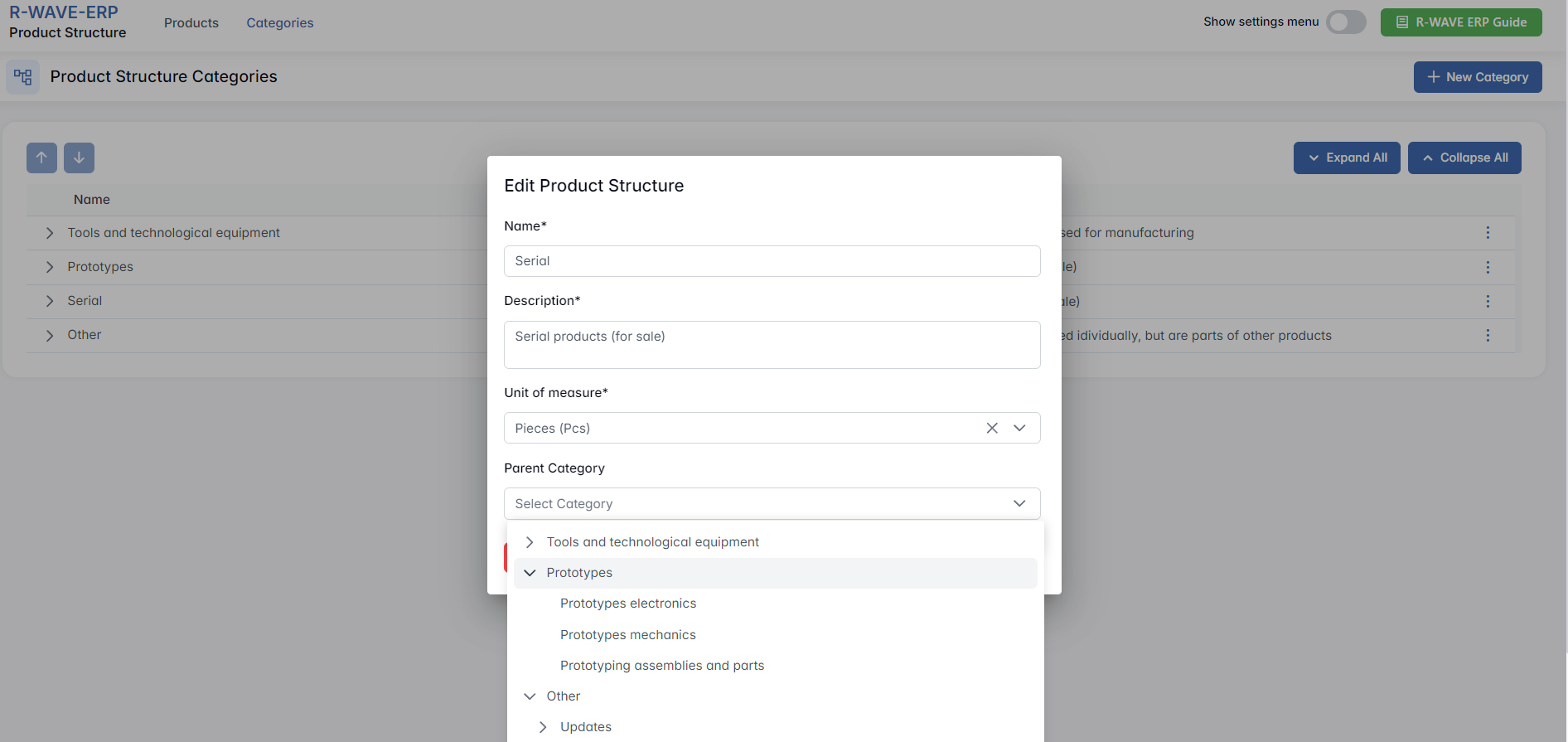Image resolution: width=1568 pixels, height=742 pixels.
Task: Expand Tools and technological equipment in dropdown
Action: (x=530, y=542)
